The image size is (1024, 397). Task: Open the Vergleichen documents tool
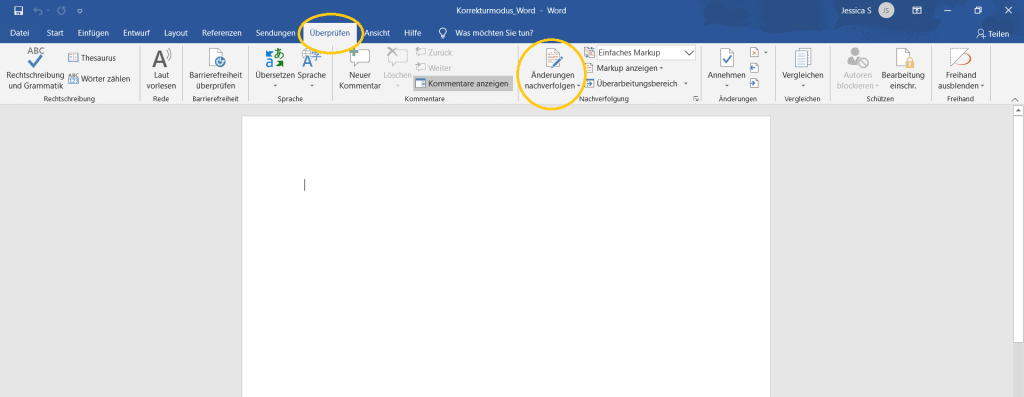pyautogui.click(x=803, y=69)
